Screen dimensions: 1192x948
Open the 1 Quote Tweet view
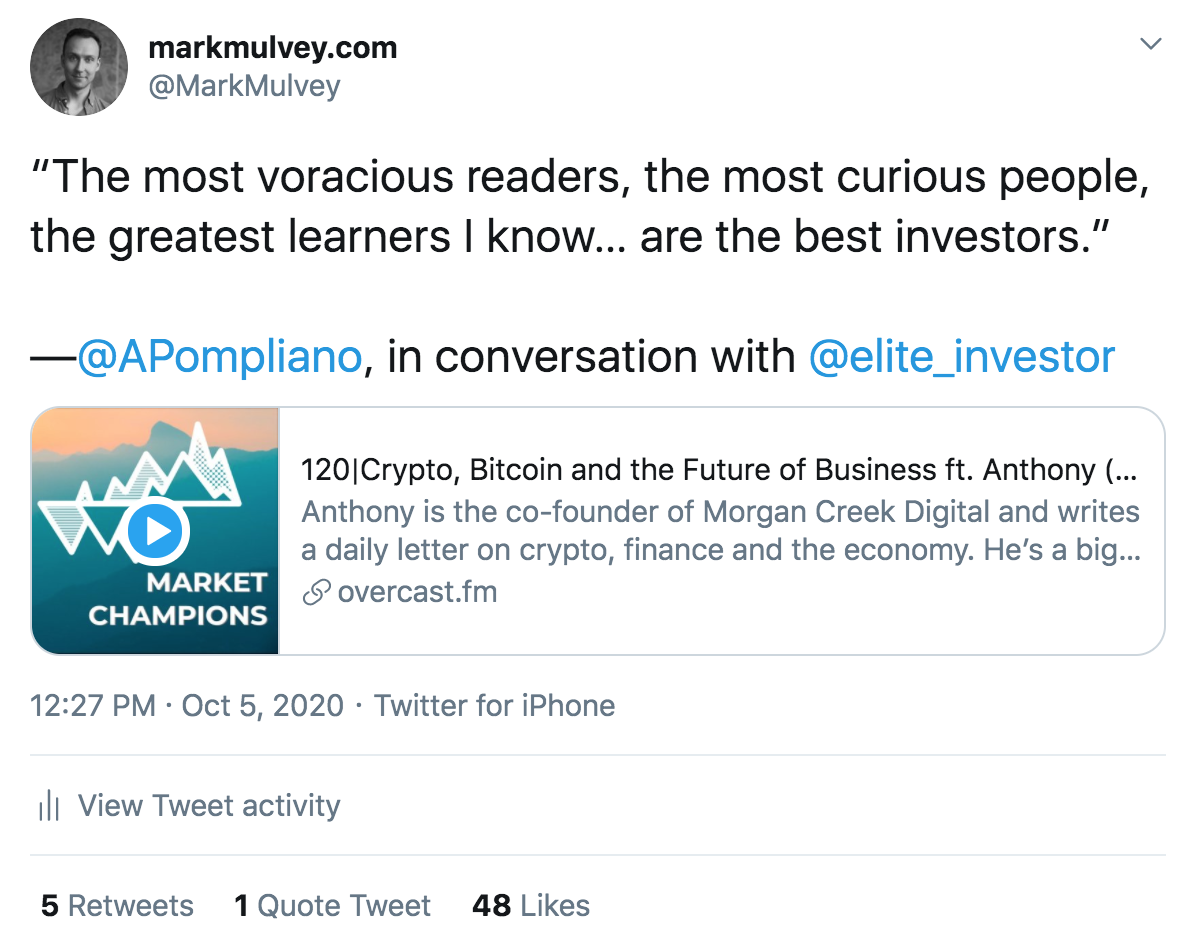tap(333, 905)
